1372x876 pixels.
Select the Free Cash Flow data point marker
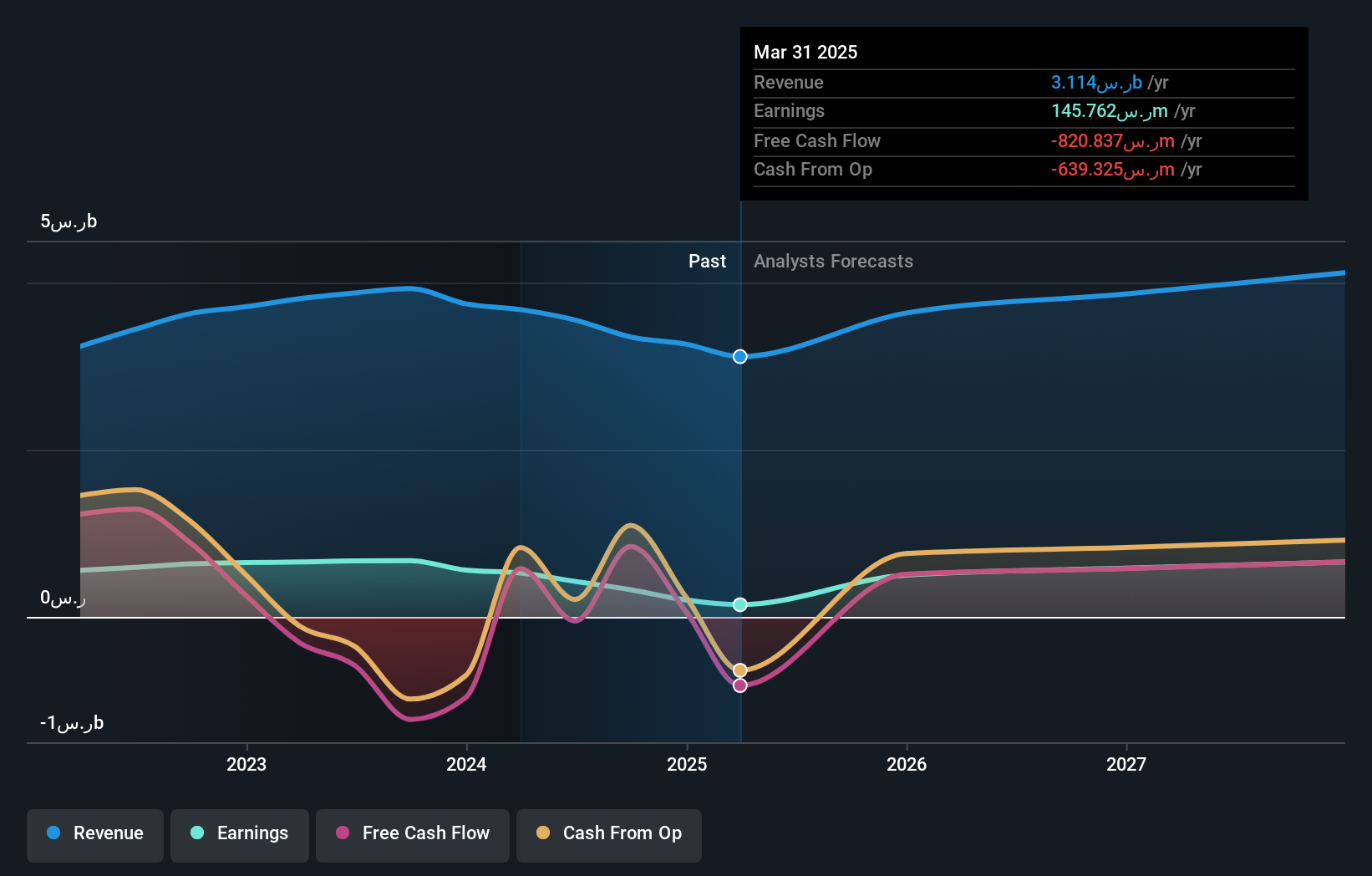click(x=740, y=685)
